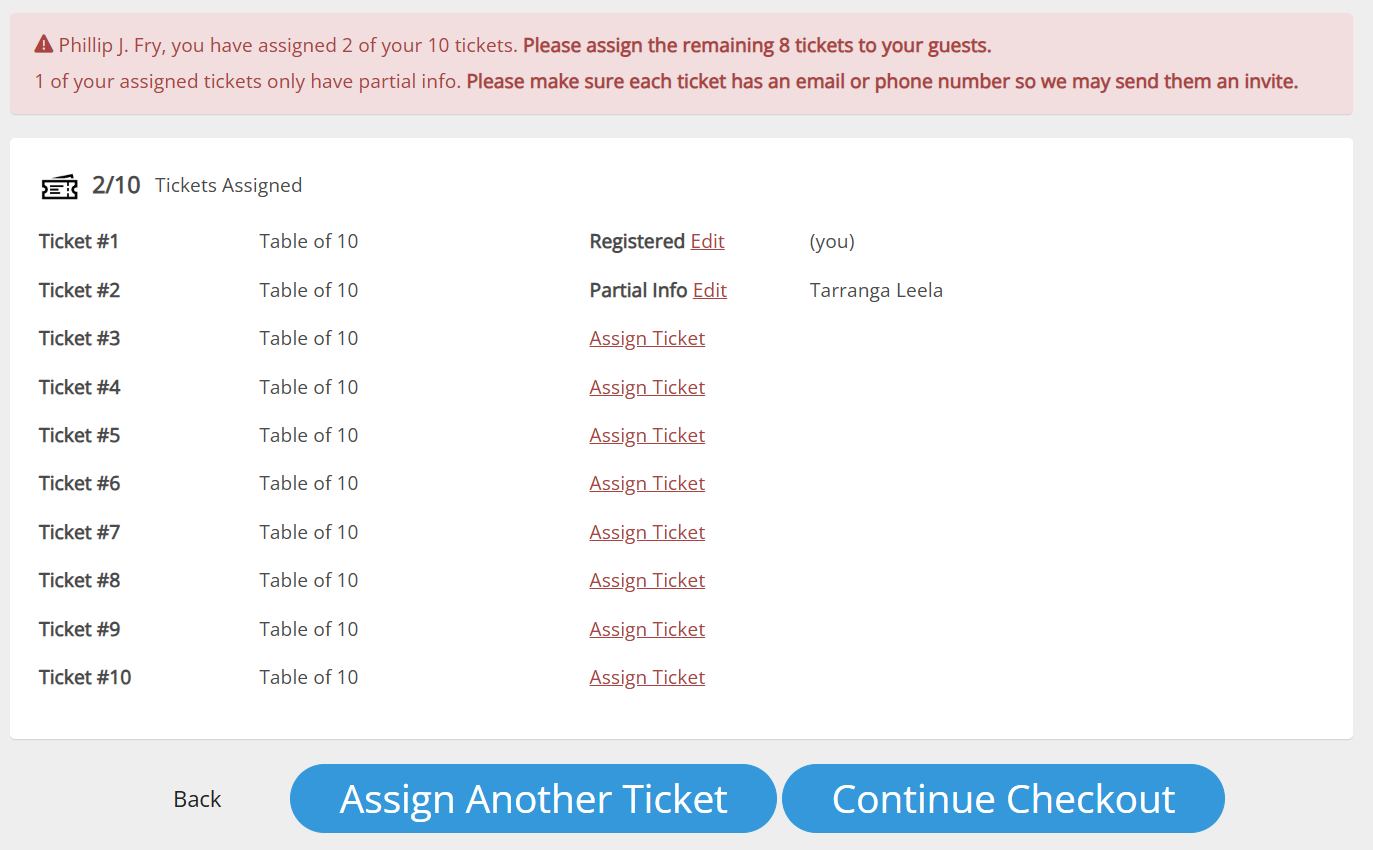The width and height of the screenshot is (1373, 850).
Task: Assign Ticket #6 to a guest
Action: click(647, 484)
